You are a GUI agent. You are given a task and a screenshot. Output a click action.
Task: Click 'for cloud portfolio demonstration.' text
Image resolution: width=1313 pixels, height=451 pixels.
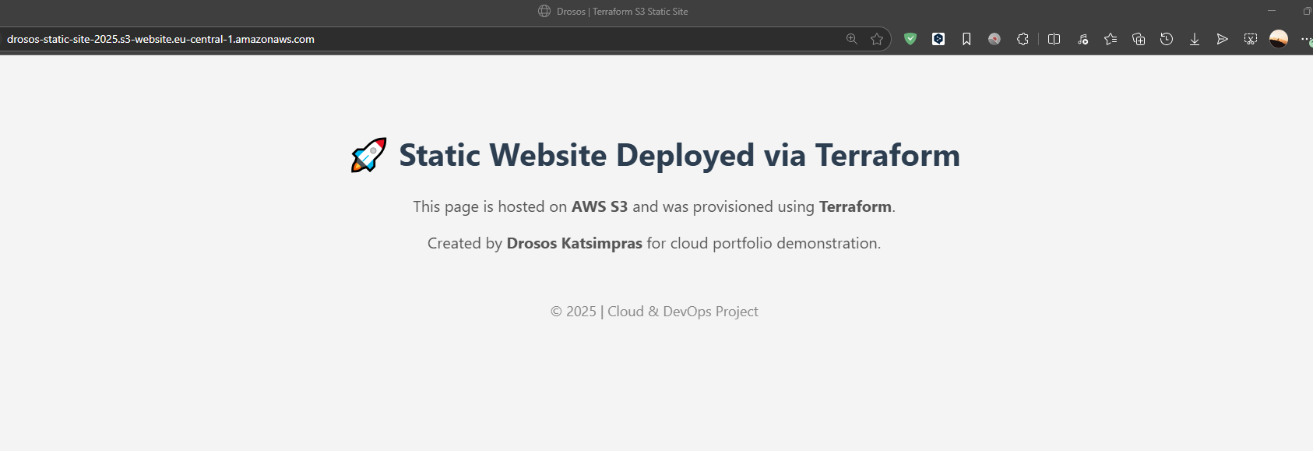(764, 243)
